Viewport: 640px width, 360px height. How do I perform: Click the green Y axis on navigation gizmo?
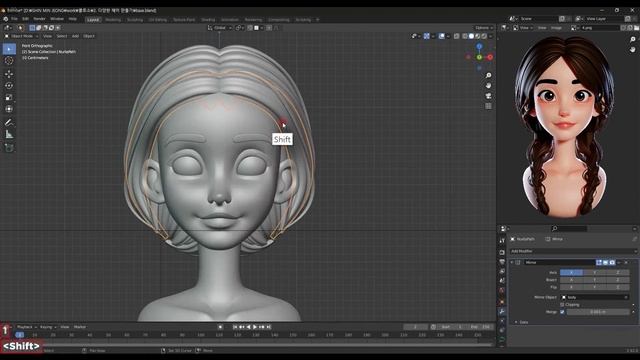point(480,58)
